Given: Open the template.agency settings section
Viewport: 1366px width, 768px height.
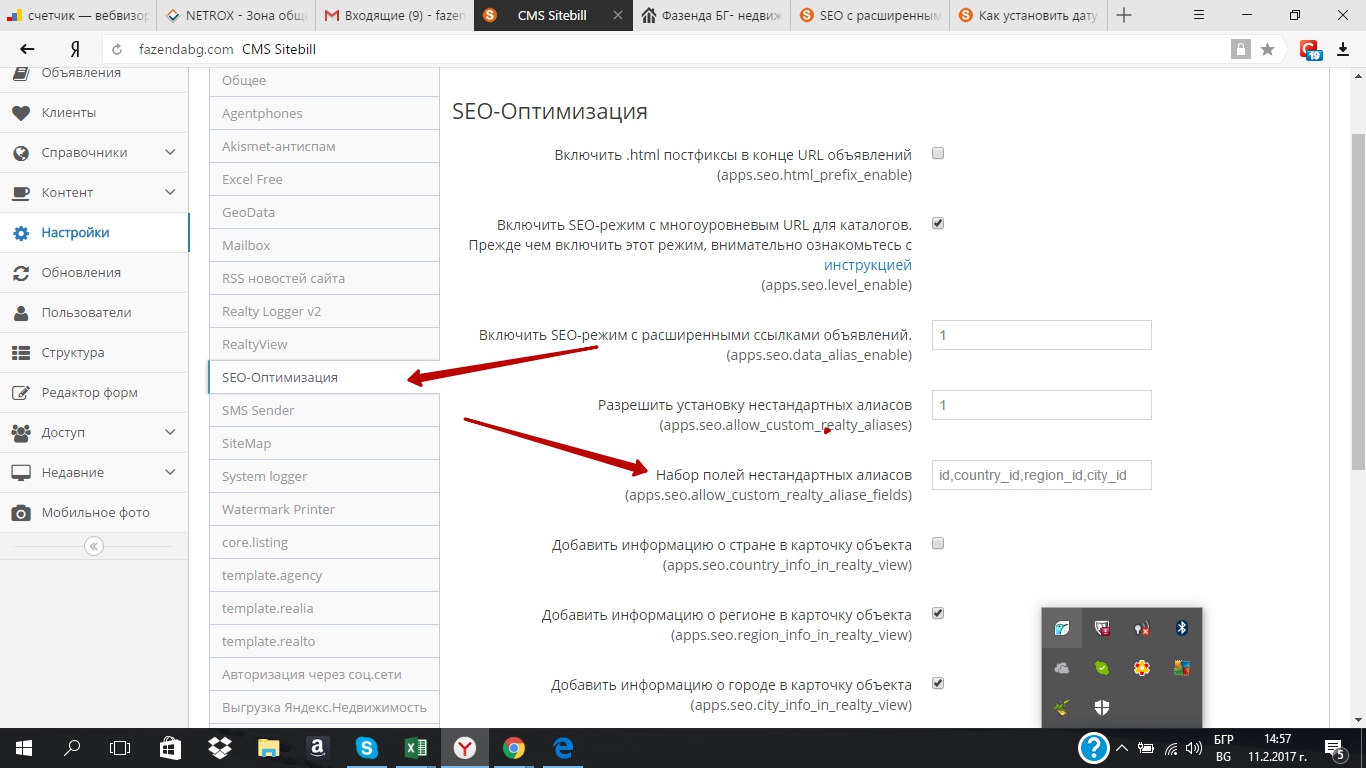Looking at the screenshot, I should [324, 575].
